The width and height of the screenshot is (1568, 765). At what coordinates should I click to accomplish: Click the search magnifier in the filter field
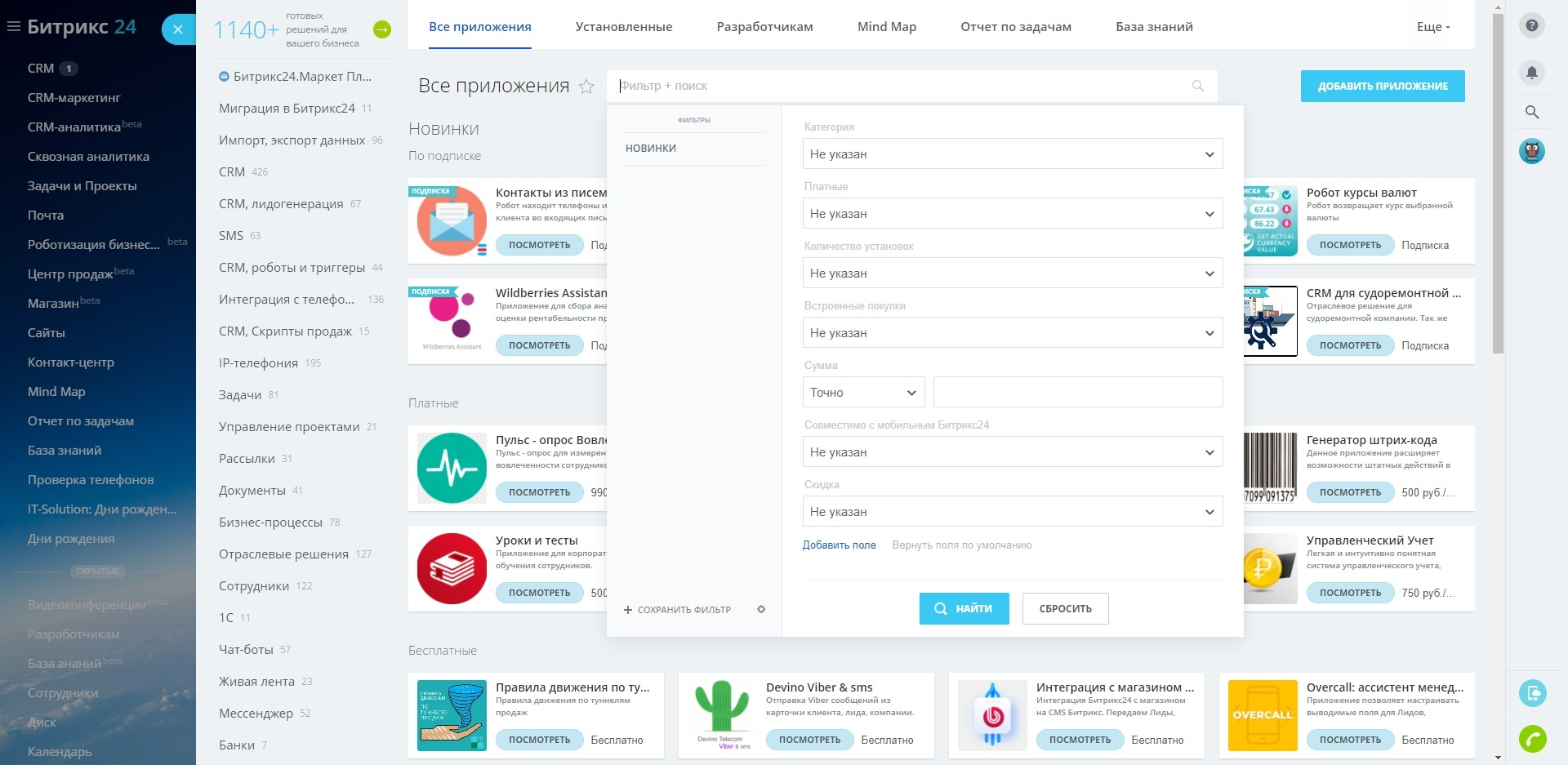(x=1198, y=86)
